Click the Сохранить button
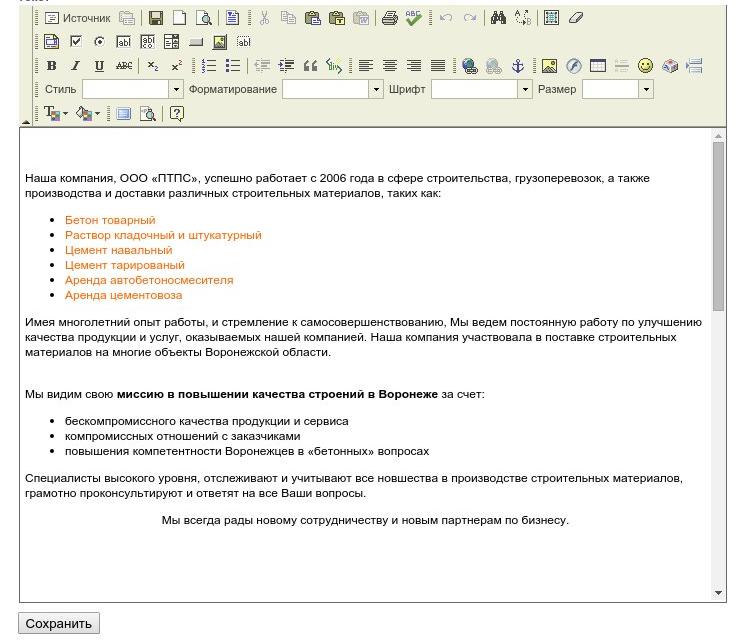The width and height of the screenshot is (742, 644). click(59, 623)
